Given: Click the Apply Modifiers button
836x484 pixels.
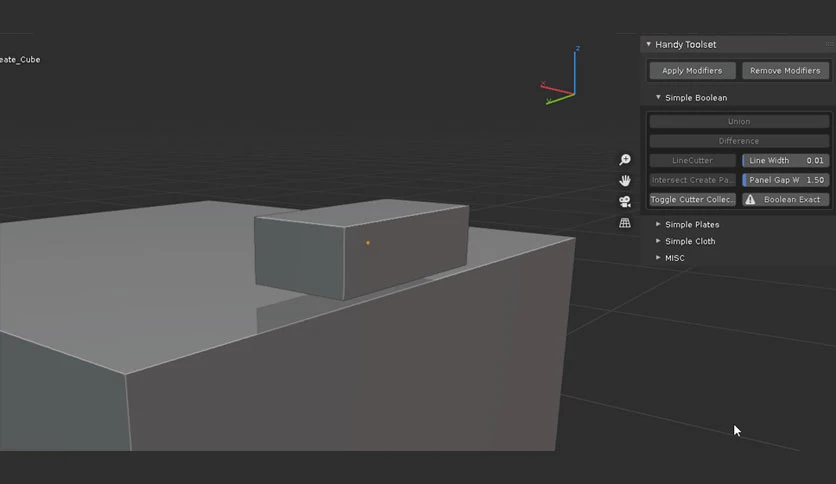Looking at the screenshot, I should tap(692, 70).
